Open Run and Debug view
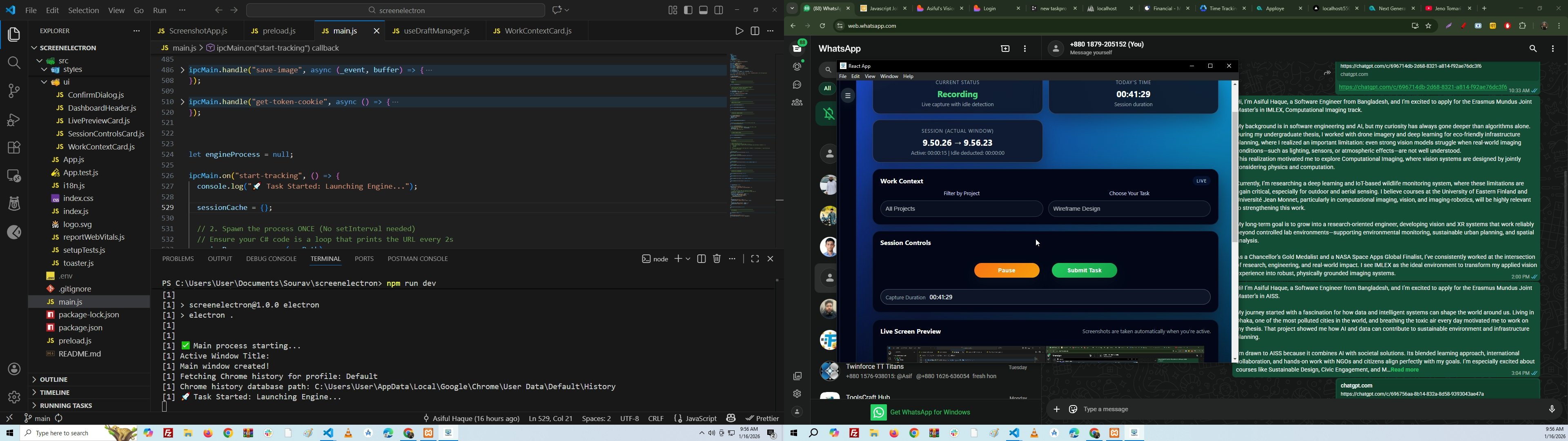This screenshot has width=1568, height=441. [13, 120]
